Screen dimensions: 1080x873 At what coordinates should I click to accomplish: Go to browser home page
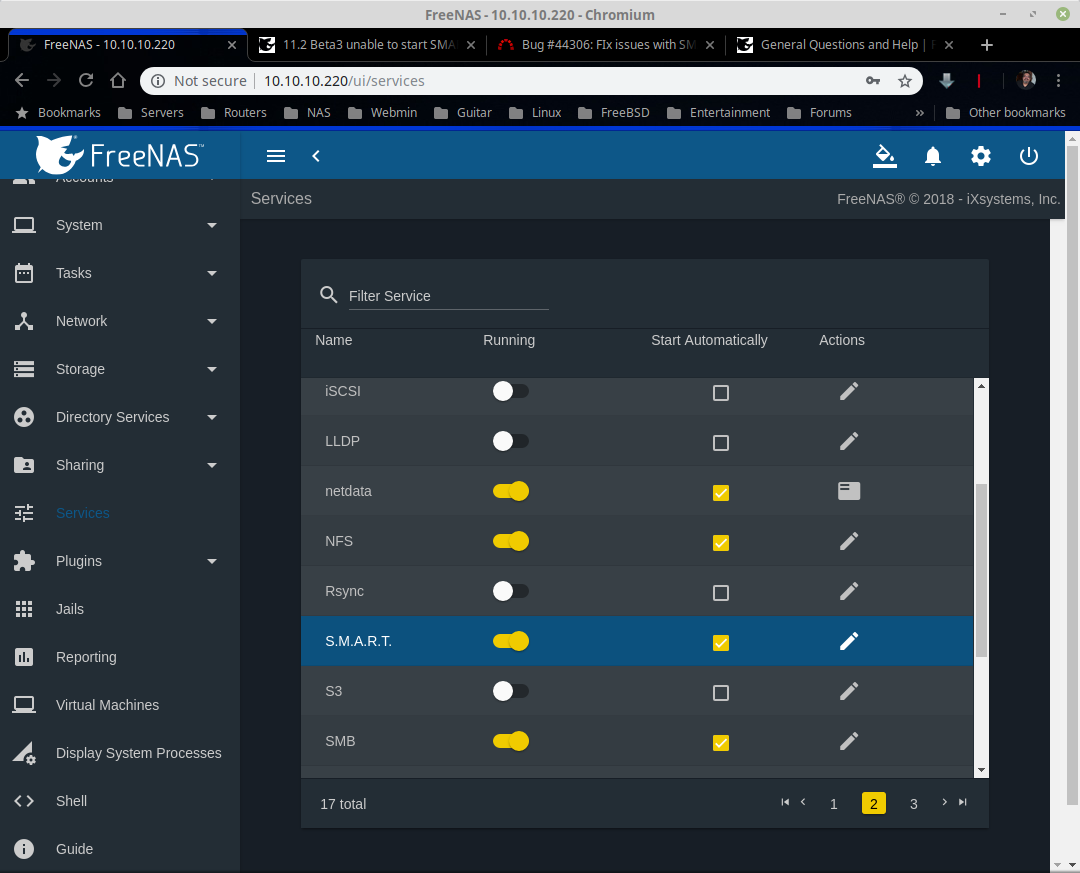[118, 81]
